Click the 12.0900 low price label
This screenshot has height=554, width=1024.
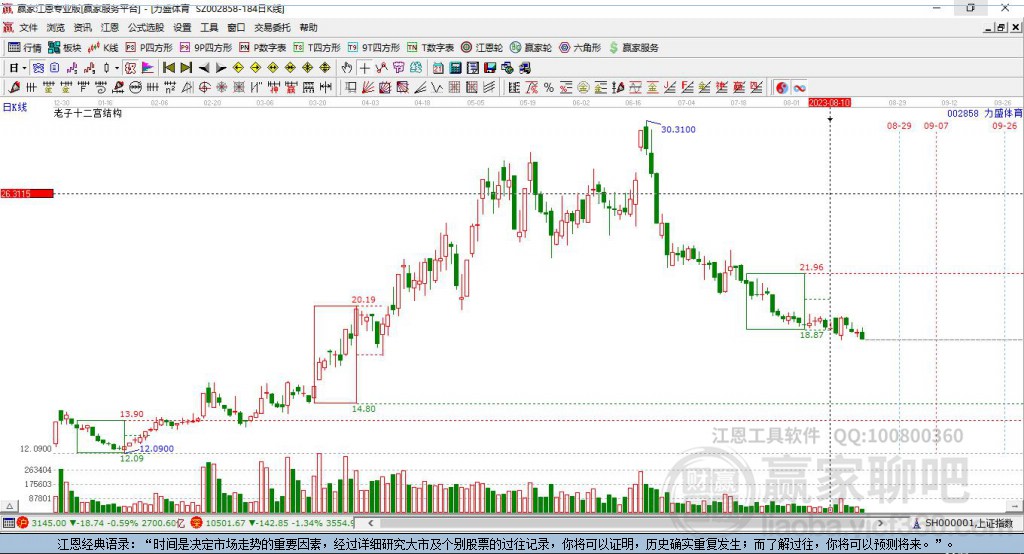157,449
